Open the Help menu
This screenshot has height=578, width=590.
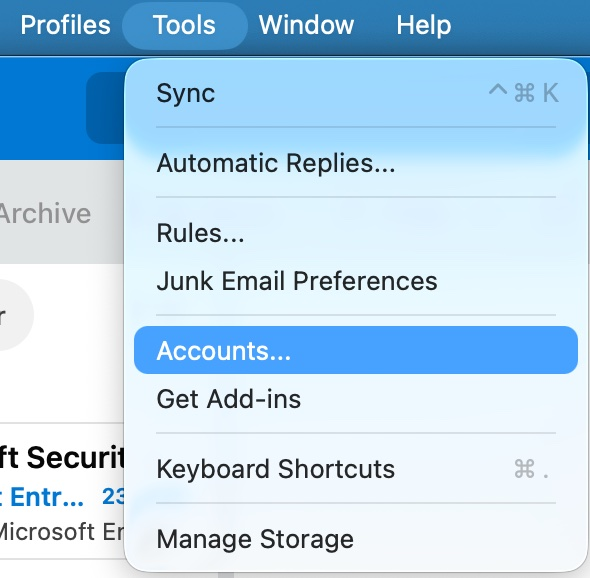424,25
